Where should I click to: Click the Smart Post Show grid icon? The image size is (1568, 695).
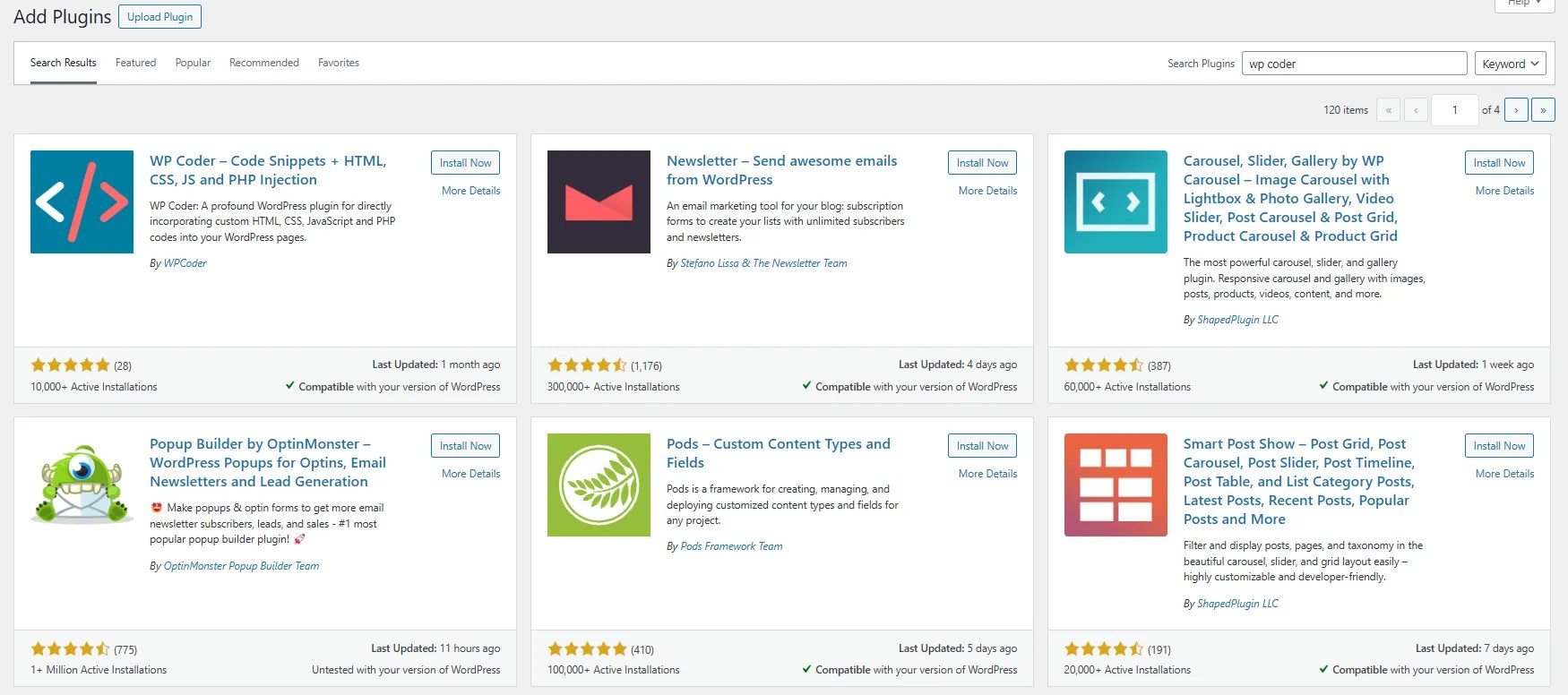click(x=1116, y=485)
